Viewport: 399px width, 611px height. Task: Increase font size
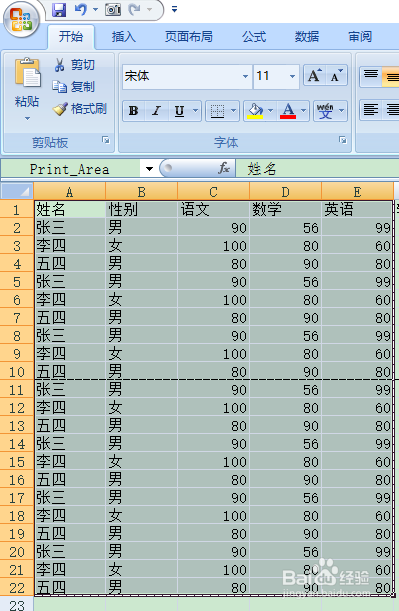pyautogui.click(x=314, y=76)
